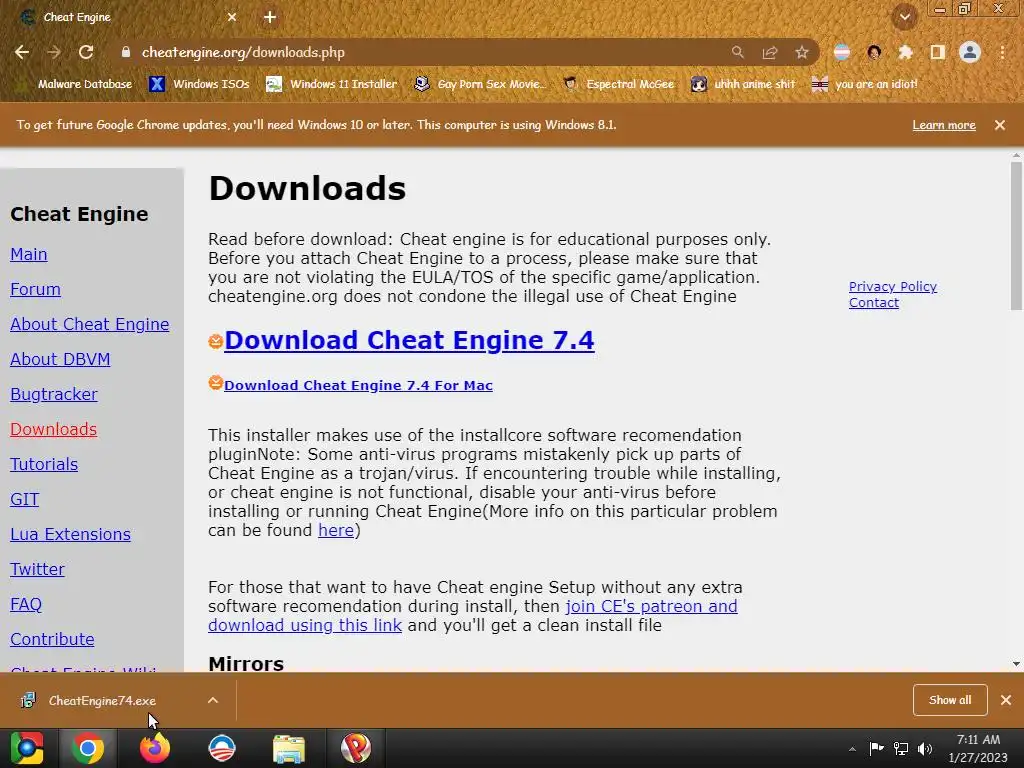Open the 'you are an idiot!' bookmark
The height and width of the screenshot is (768, 1024).
click(x=865, y=84)
